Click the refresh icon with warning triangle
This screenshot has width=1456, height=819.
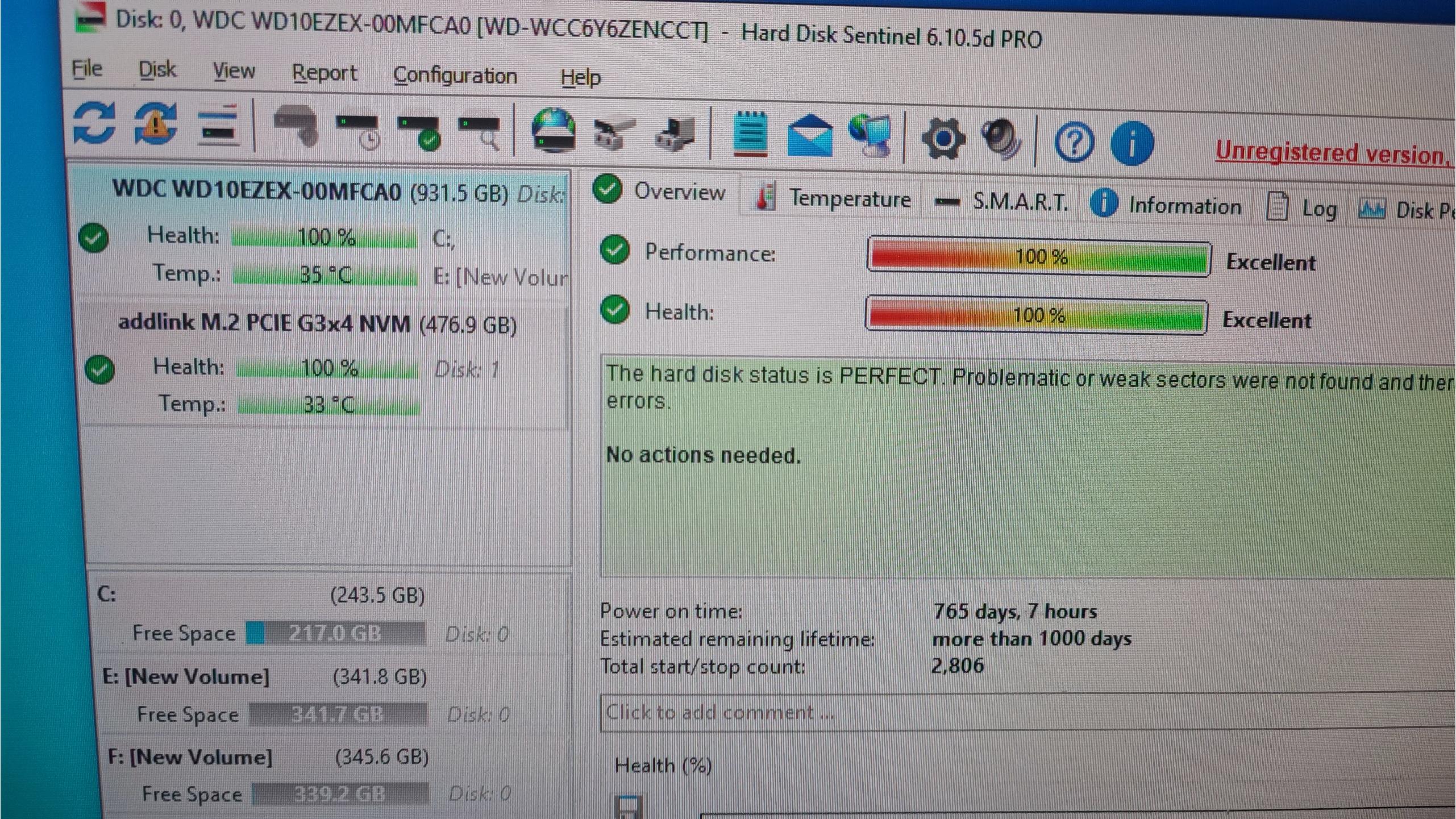pos(156,124)
